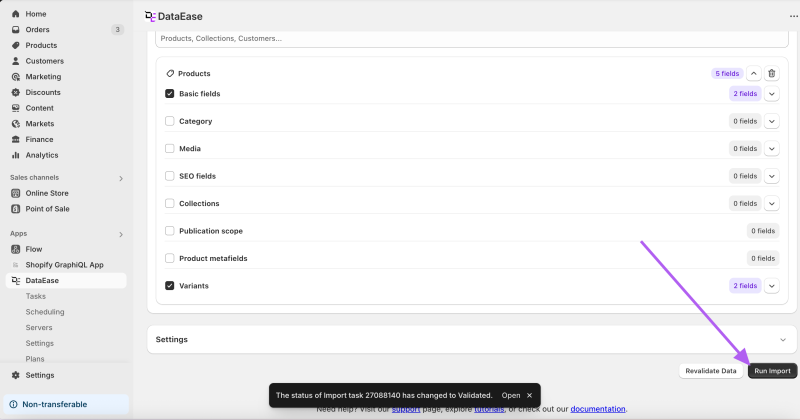Click the Content icon in sidebar
This screenshot has height=420, width=800.
coord(16,108)
